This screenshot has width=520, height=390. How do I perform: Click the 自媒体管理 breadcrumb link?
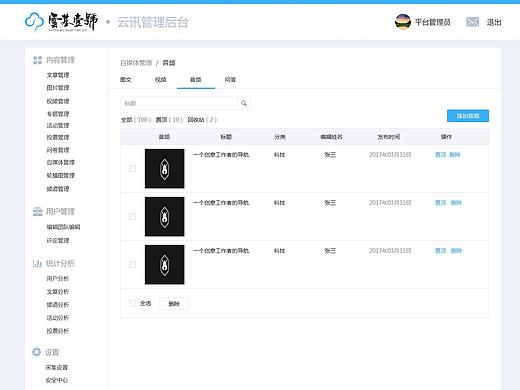136,63
